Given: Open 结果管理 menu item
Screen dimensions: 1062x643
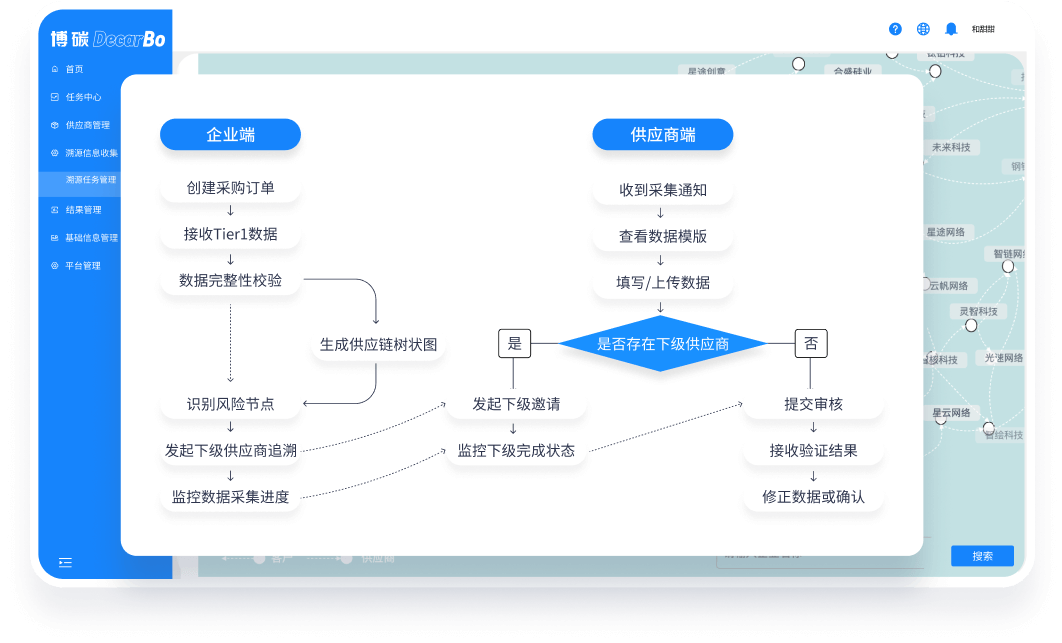Looking at the screenshot, I should tap(83, 210).
